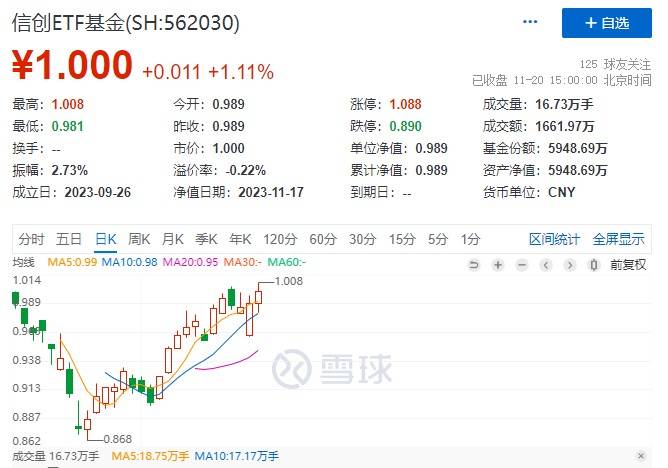The image size is (668, 468).
Task: Click 净值日期 2023-11-17
Action: click(x=271, y=192)
